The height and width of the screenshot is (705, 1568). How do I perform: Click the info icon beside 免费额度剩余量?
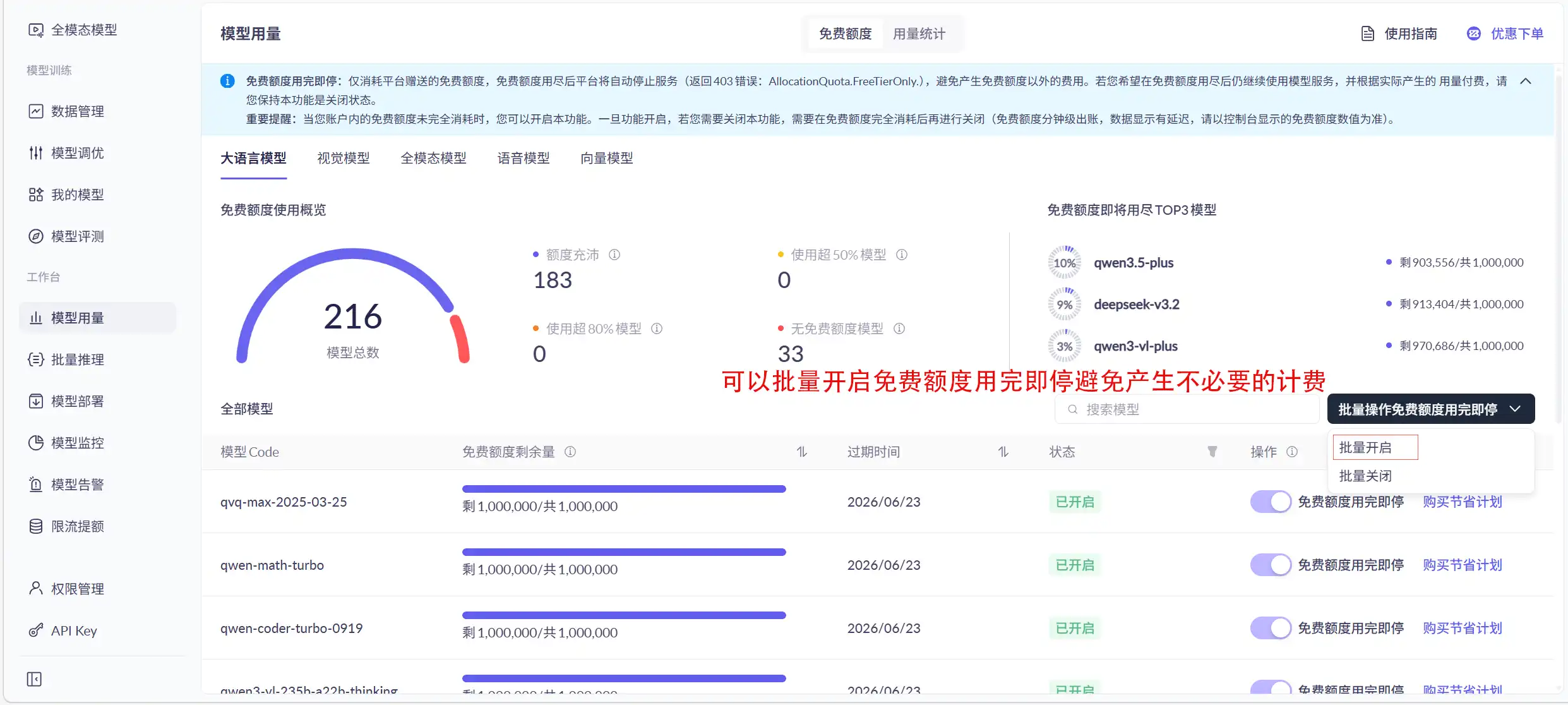click(x=570, y=452)
